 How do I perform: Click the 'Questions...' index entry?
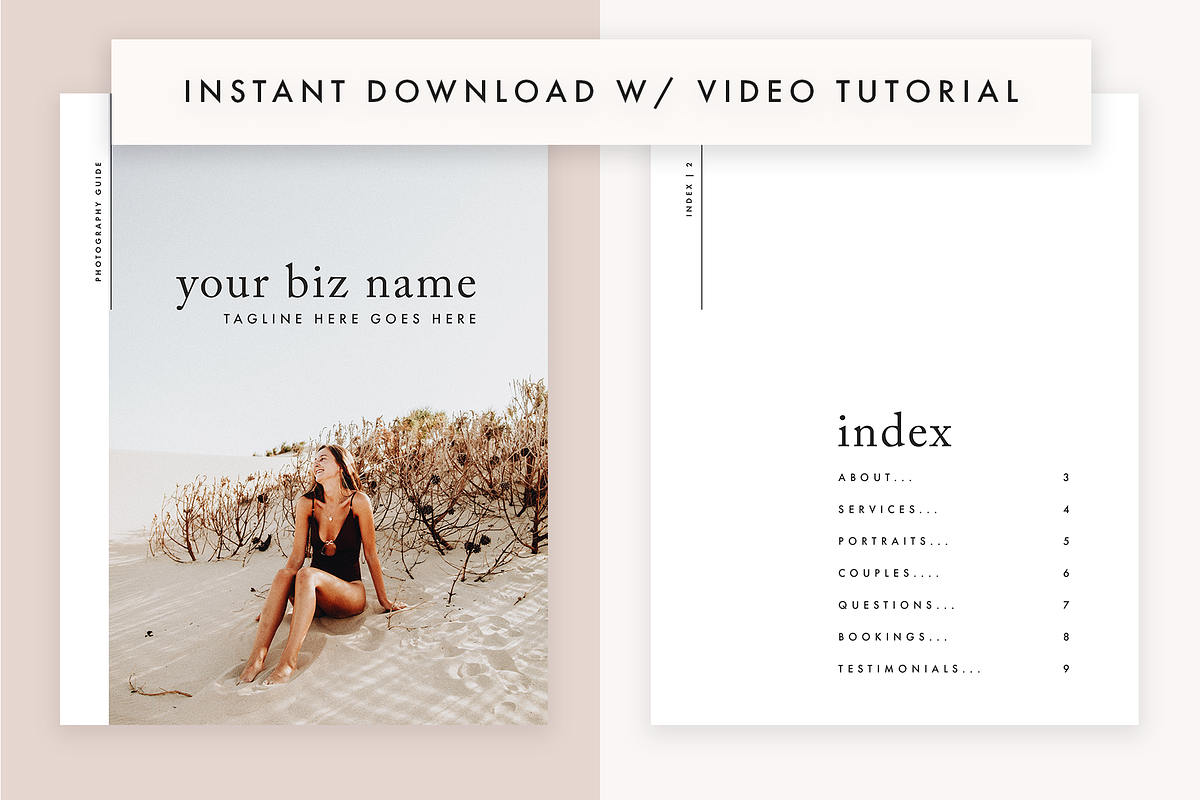pyautogui.click(x=896, y=606)
